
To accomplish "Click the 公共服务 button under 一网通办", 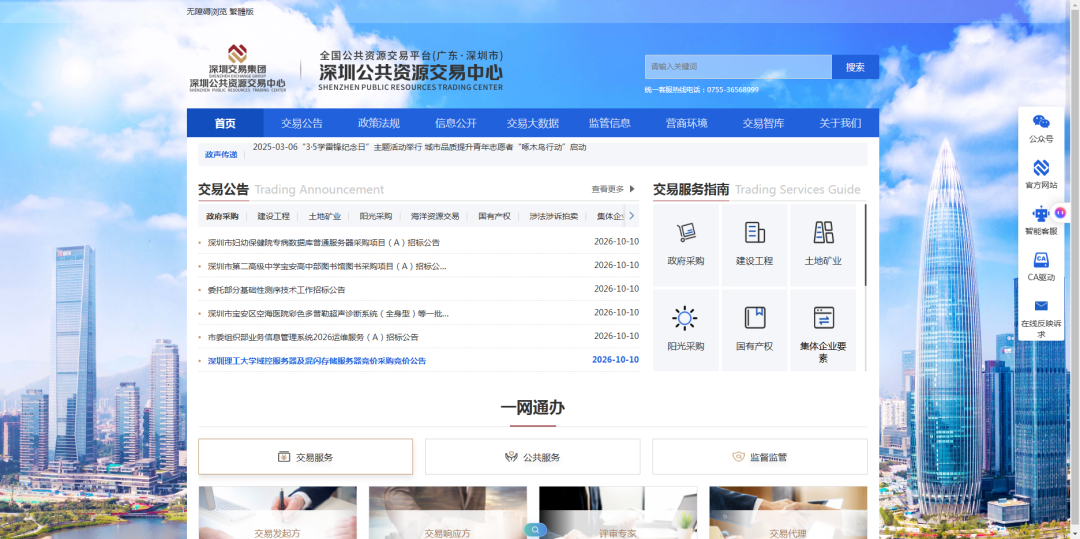I will point(532,456).
